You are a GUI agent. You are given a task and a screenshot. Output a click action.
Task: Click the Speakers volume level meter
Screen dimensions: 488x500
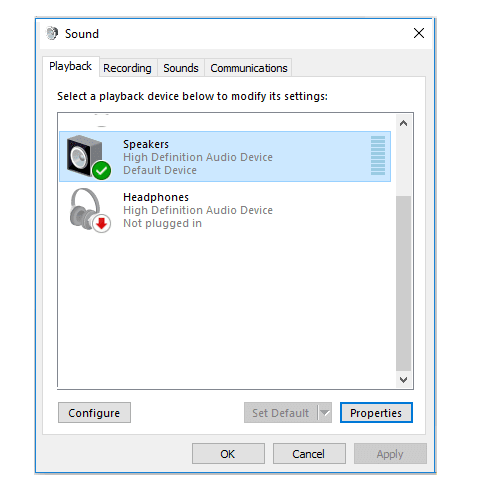378,155
